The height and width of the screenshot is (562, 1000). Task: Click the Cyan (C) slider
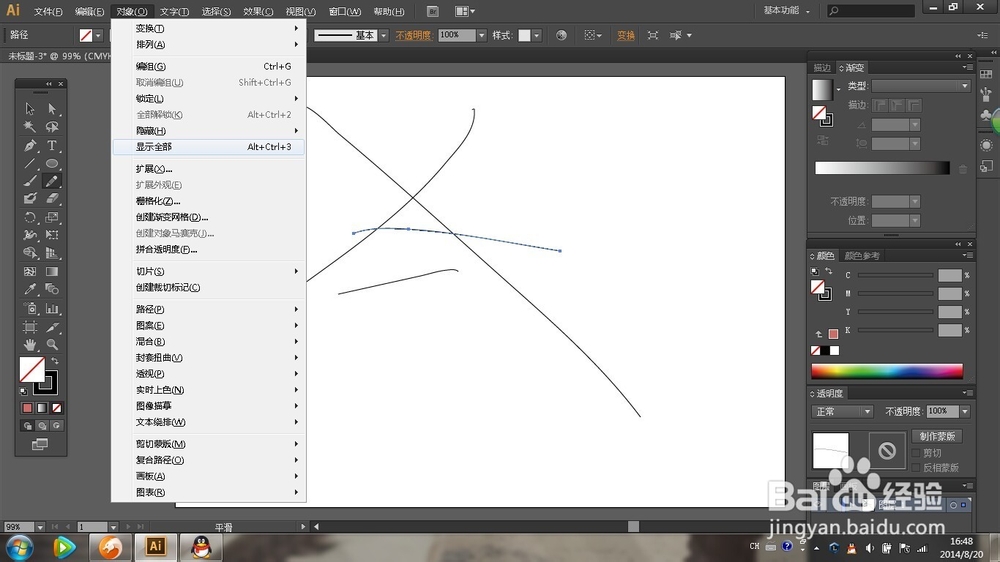pos(895,275)
